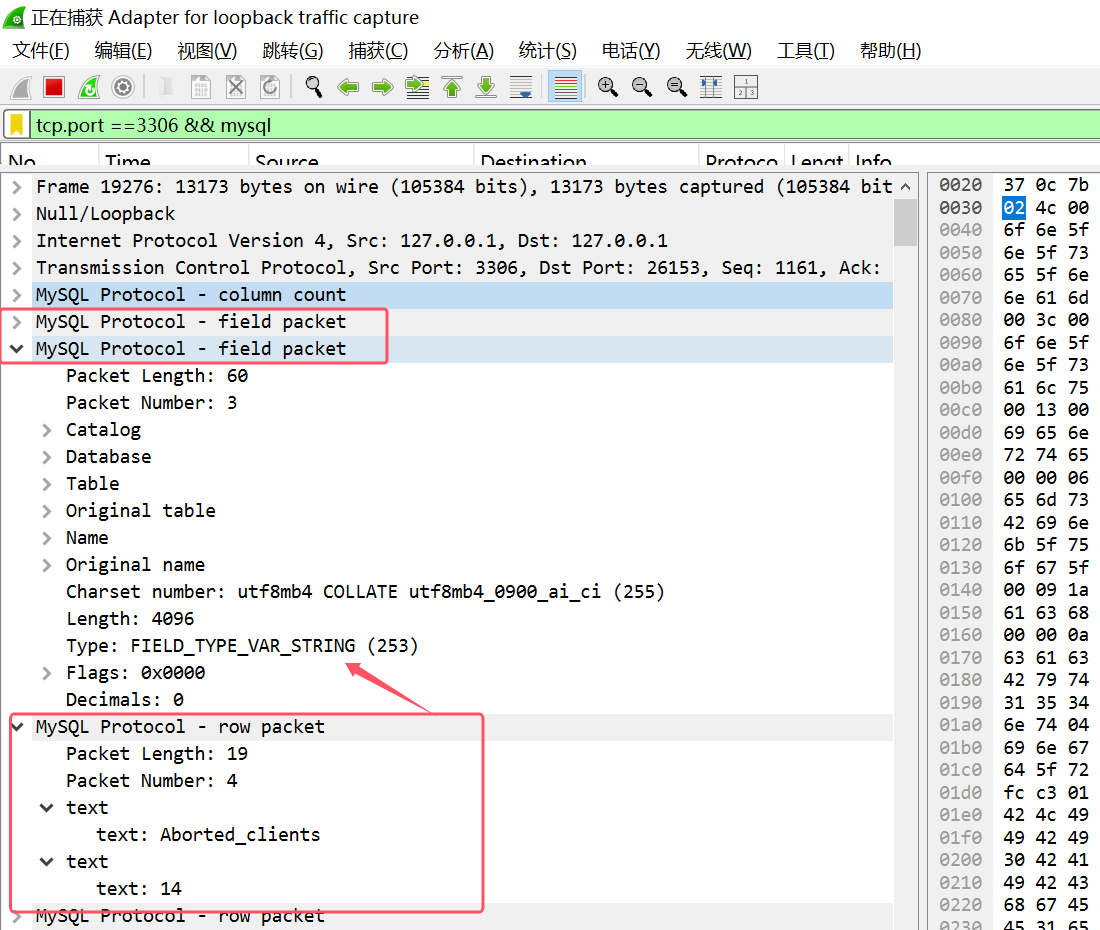Collapse the expanded field packet node
Image resolution: width=1100 pixels, height=930 pixels.
coord(17,349)
